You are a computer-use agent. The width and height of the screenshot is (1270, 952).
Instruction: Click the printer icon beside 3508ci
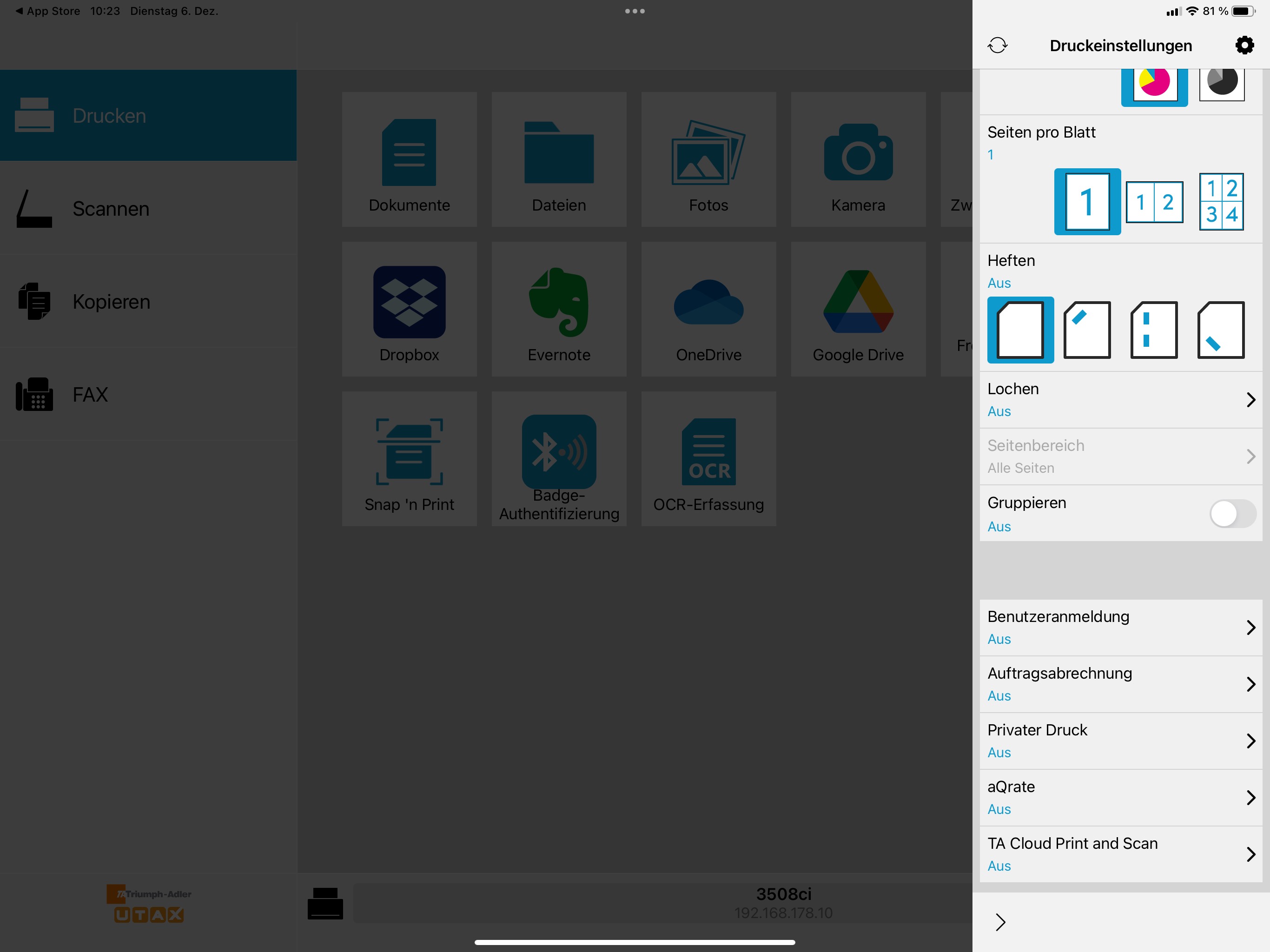click(x=325, y=903)
